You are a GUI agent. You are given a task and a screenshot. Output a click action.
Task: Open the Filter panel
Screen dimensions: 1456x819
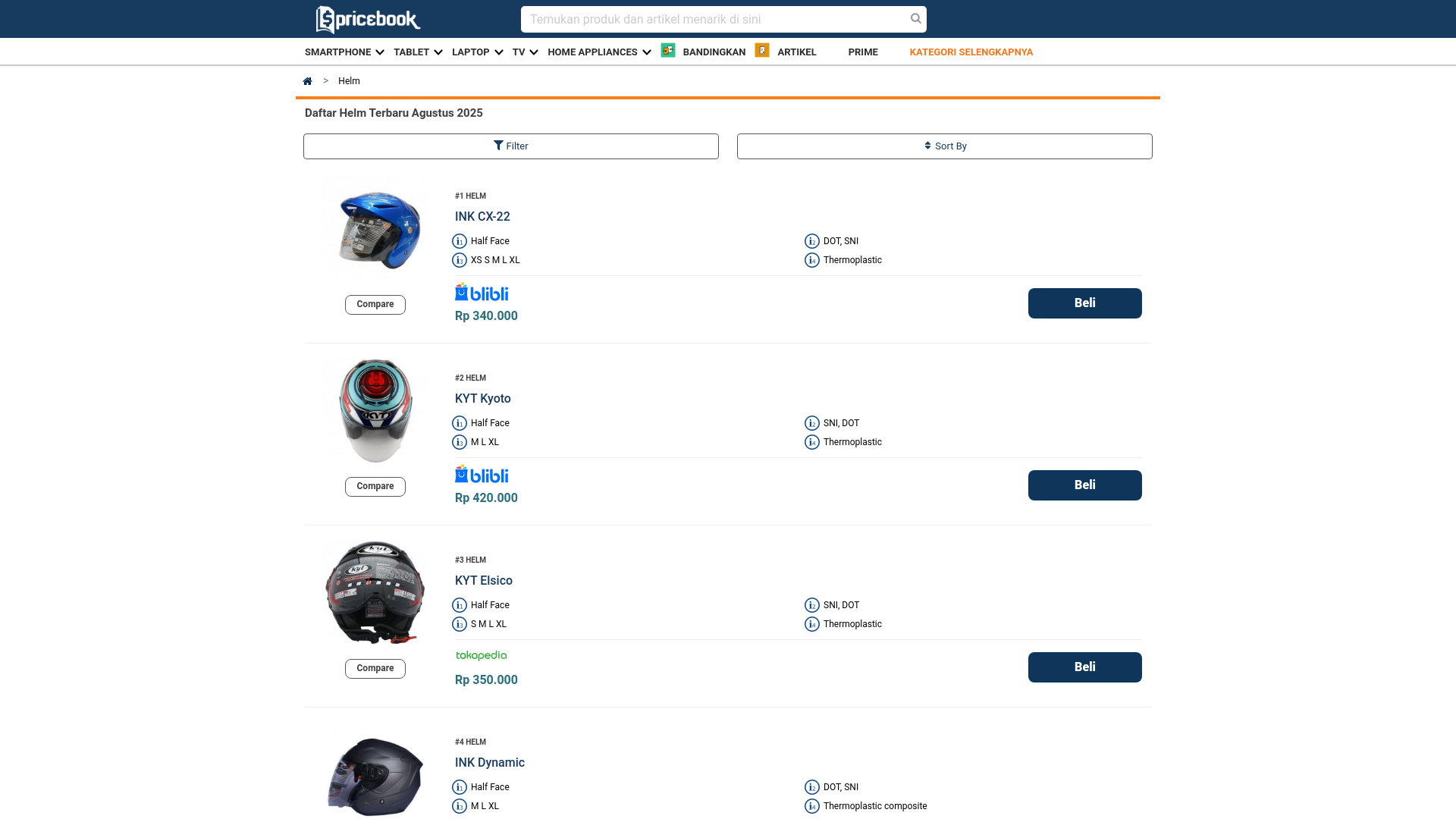click(x=510, y=146)
